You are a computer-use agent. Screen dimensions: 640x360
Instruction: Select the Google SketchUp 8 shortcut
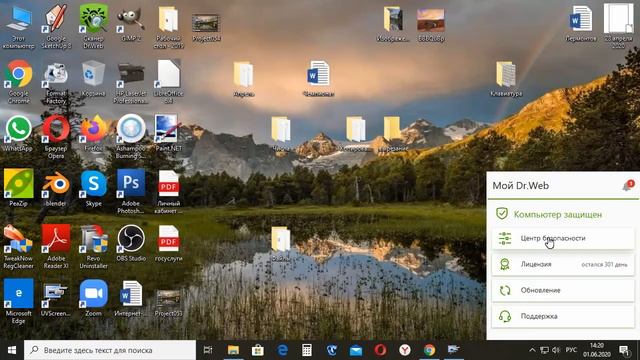tap(56, 27)
